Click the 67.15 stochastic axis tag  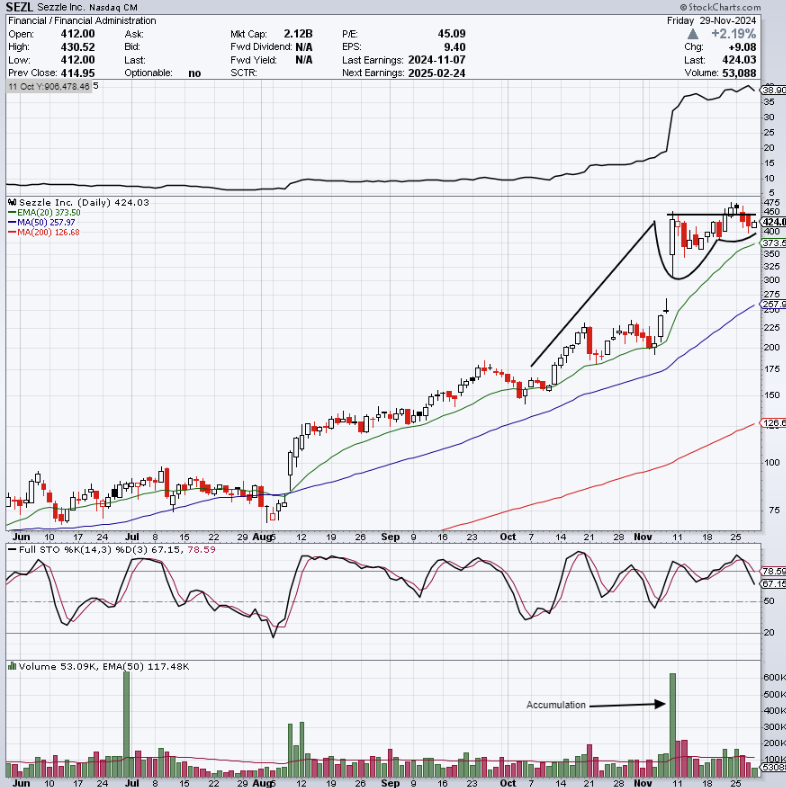[773, 584]
